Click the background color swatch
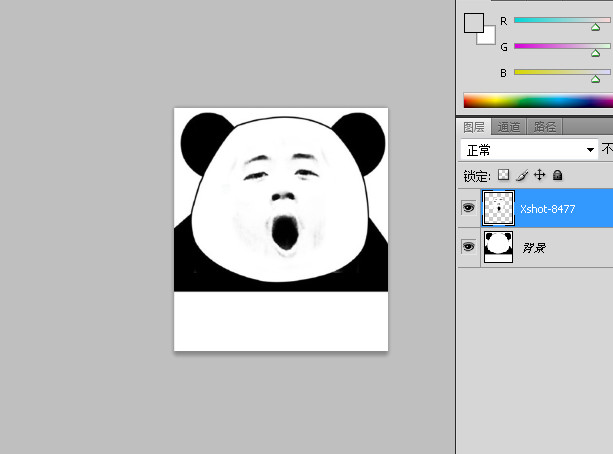Viewport: 613px width, 454px height. [488, 37]
